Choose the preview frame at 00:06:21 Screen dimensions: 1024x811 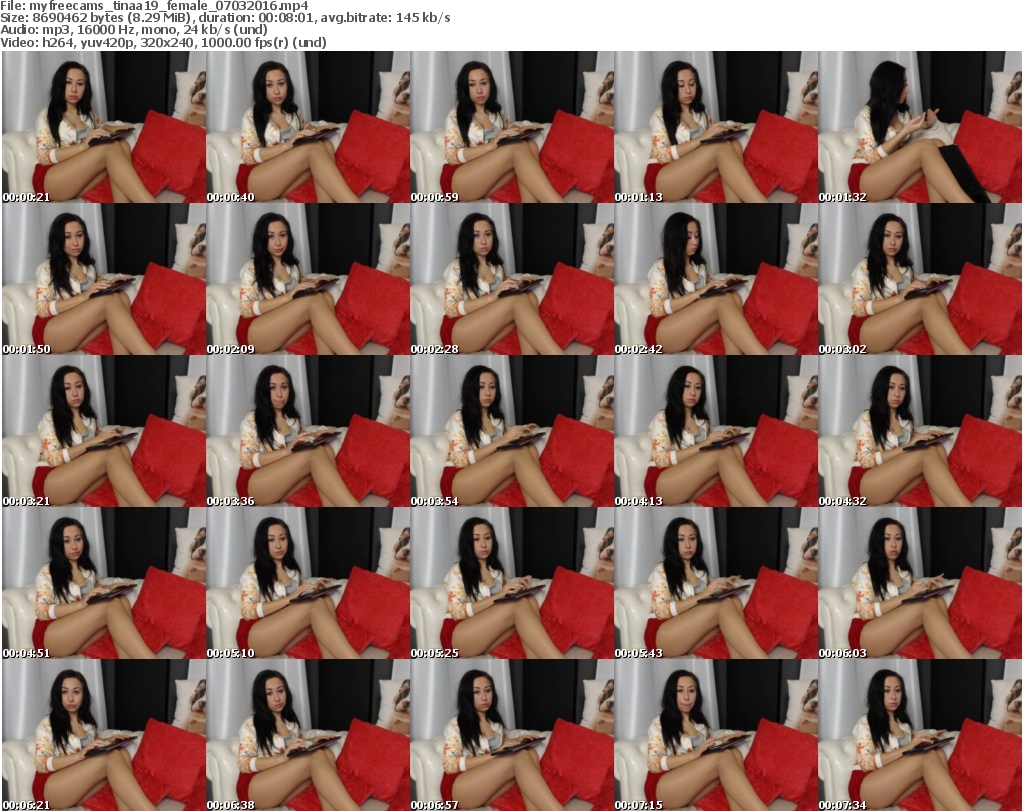104,735
